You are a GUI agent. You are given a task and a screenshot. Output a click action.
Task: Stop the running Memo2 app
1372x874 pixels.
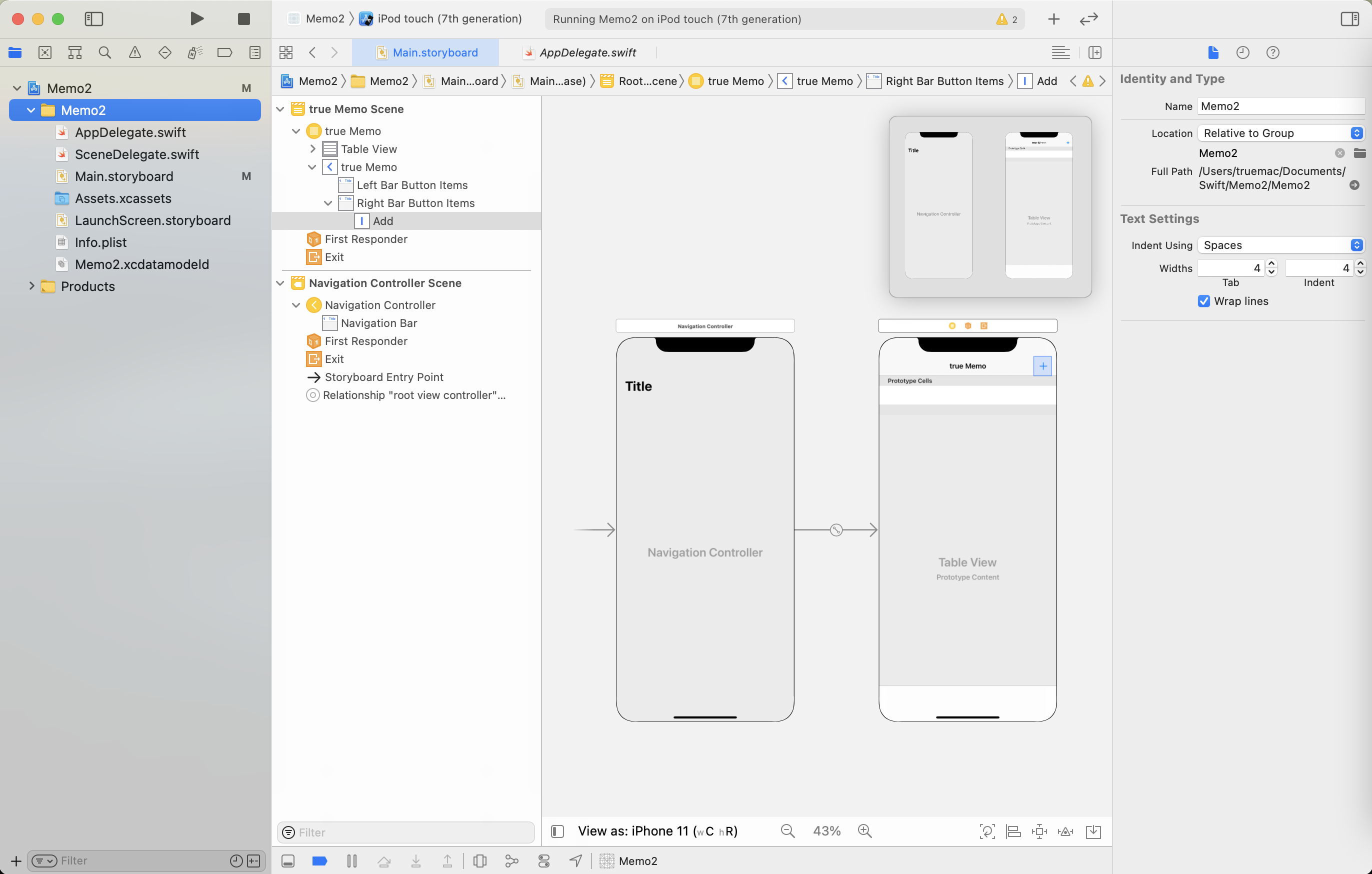click(x=243, y=19)
